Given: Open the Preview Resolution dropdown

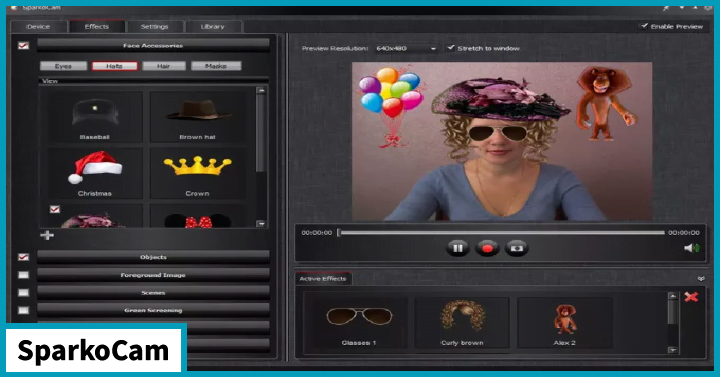Looking at the screenshot, I should [x=405, y=48].
